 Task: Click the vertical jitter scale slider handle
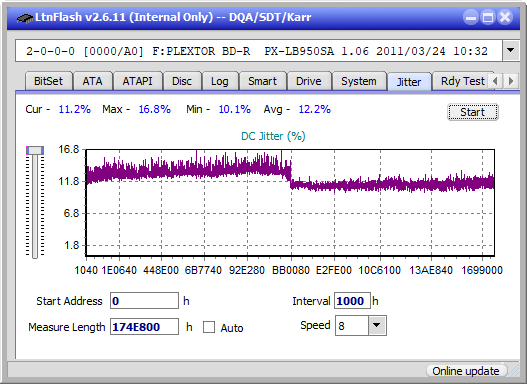click(35, 150)
